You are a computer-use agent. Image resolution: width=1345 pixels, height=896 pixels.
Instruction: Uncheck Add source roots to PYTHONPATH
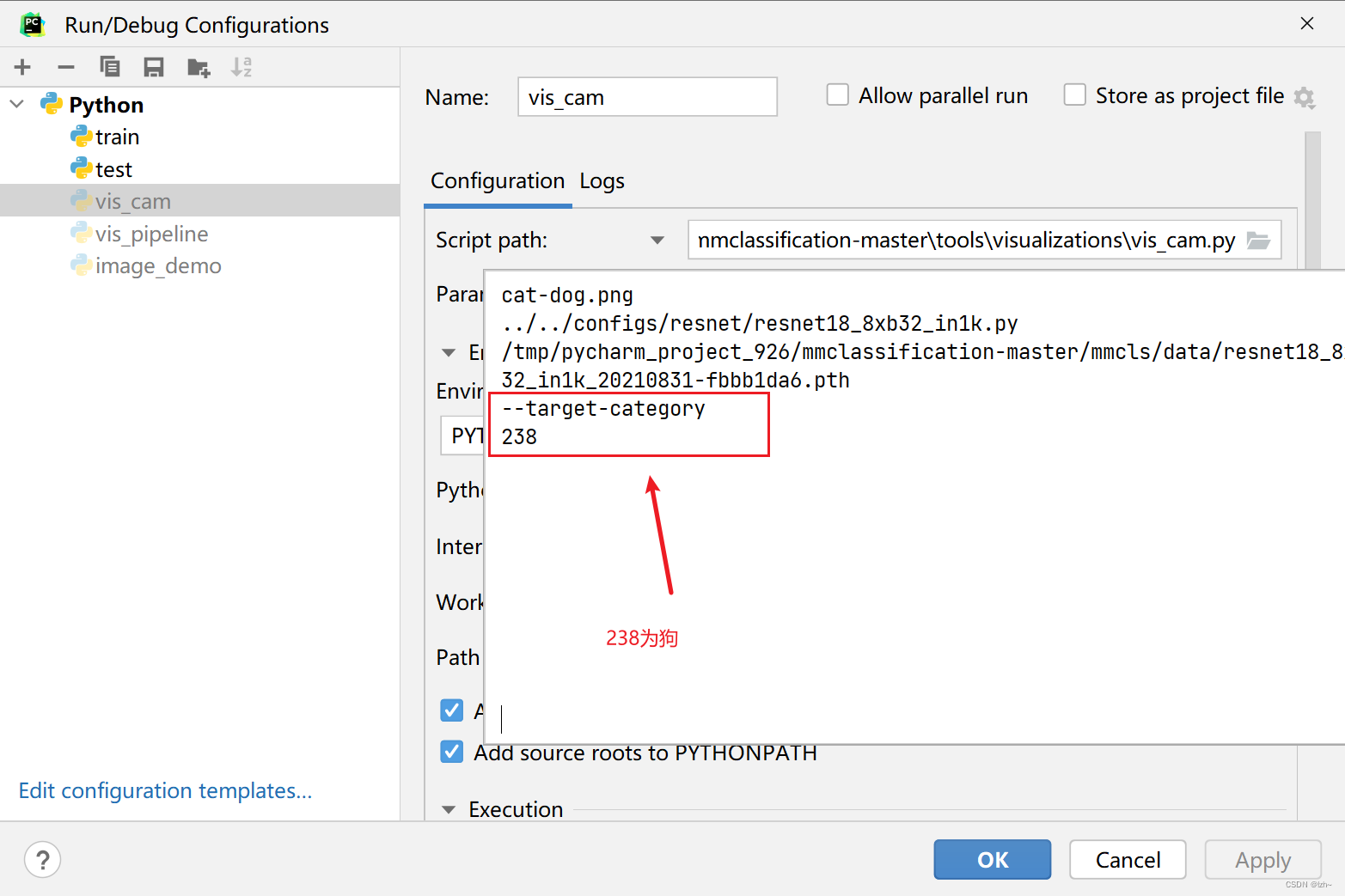451,753
